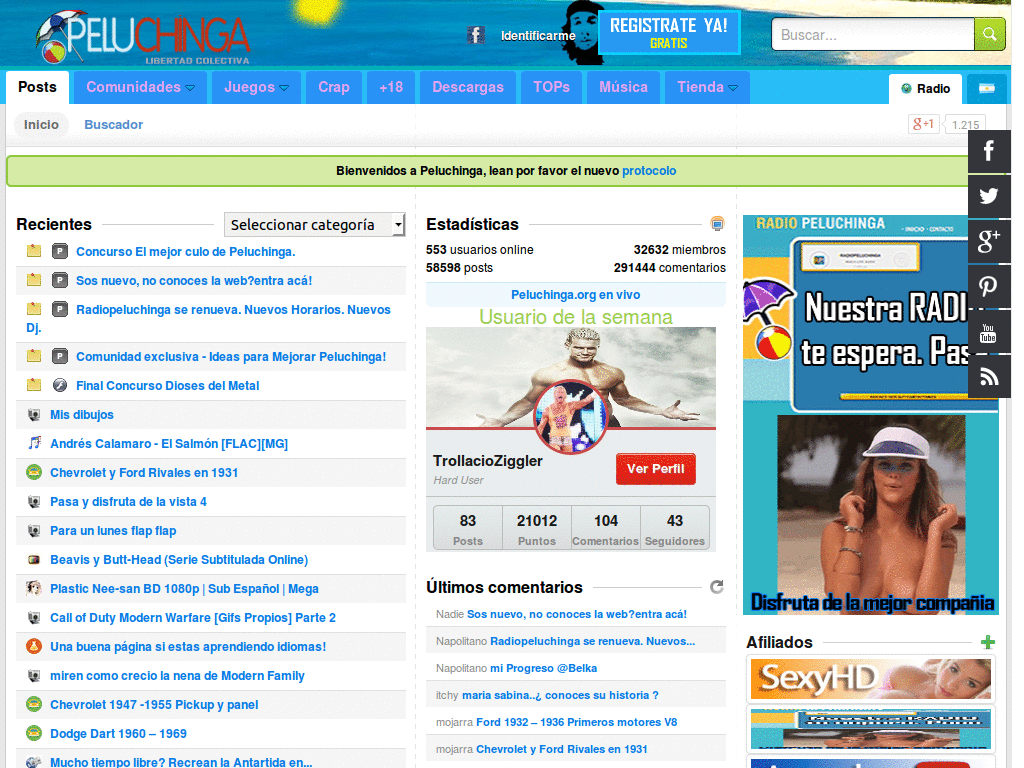Screen dimensions: 1024x768
Task: Click the Facebook login icon beside Identificarme
Action: tap(475, 35)
